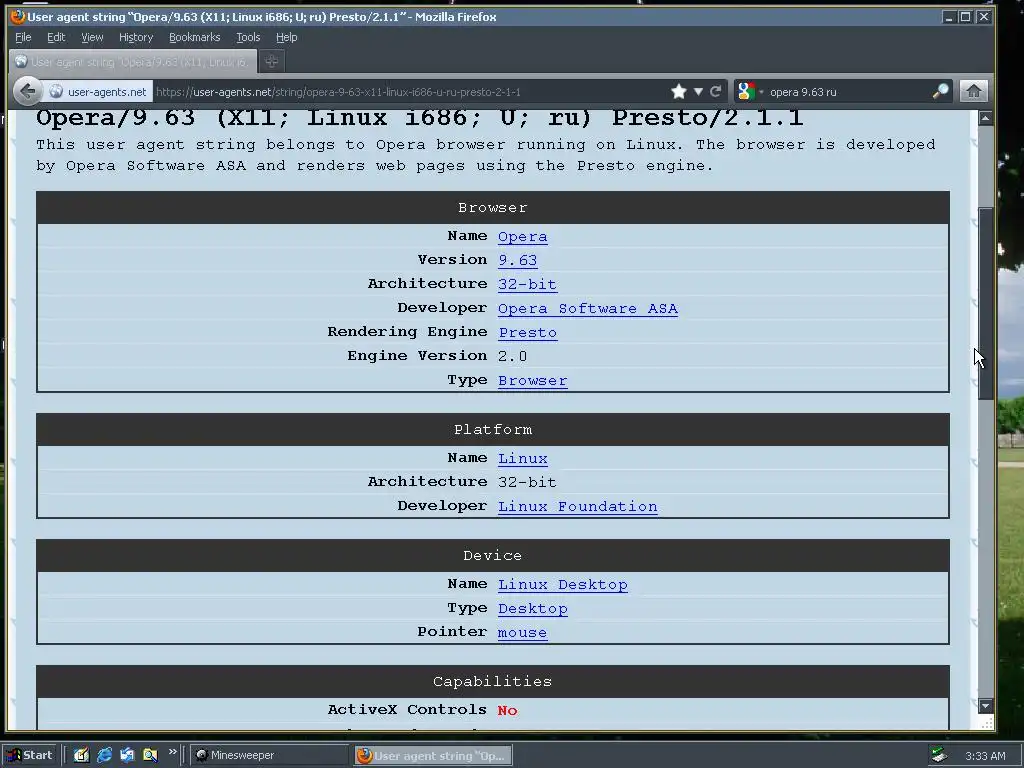Image resolution: width=1024 pixels, height=768 pixels.
Task: Open the View menu
Action: click(92, 37)
